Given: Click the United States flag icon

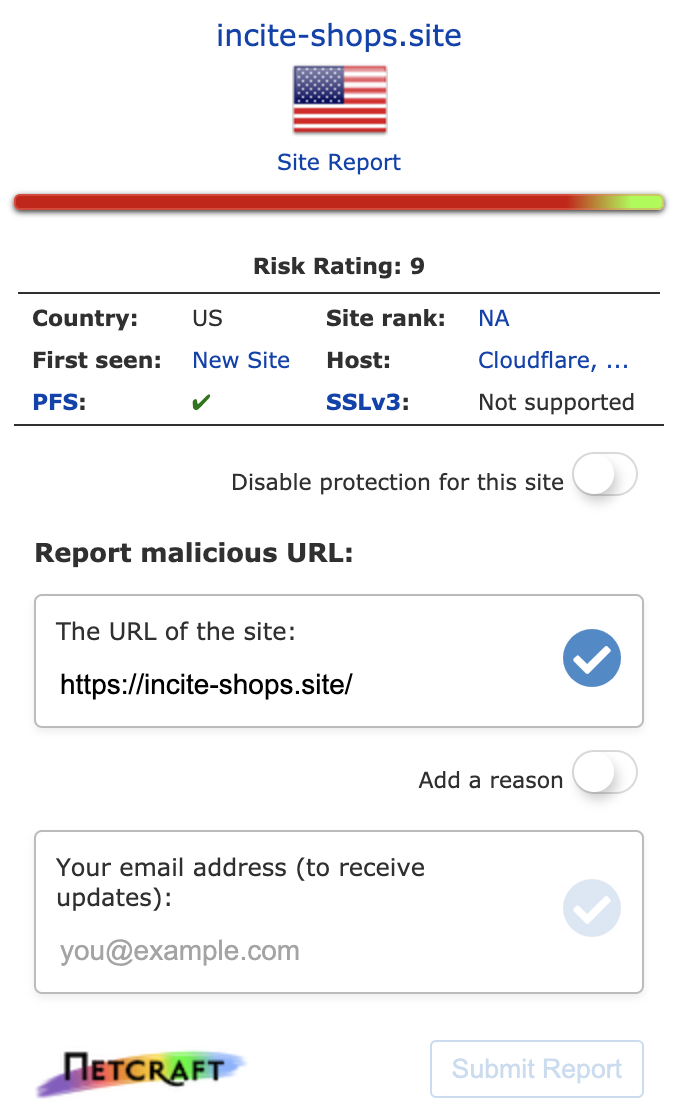Looking at the screenshot, I should (x=339, y=100).
